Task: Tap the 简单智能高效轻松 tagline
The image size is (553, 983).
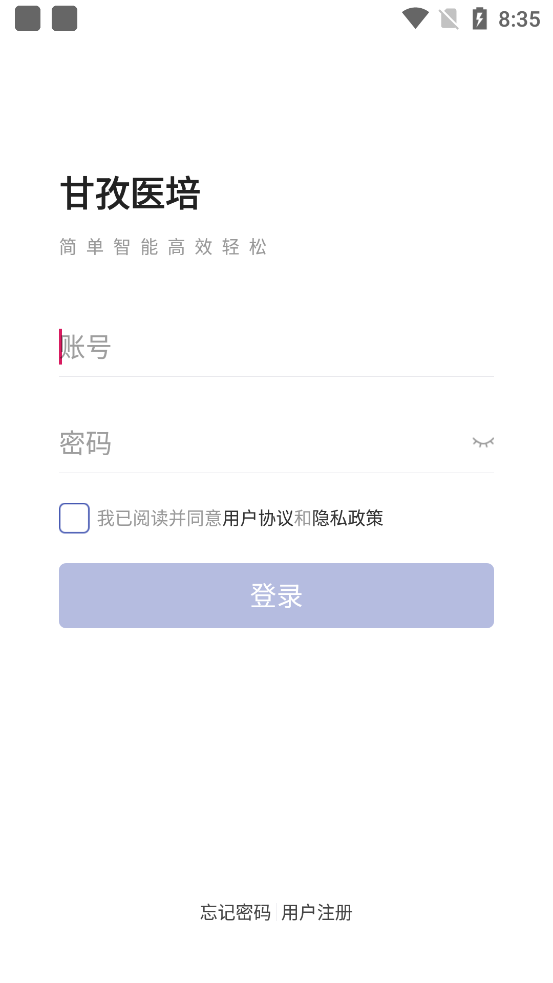Action: pyautogui.click(x=163, y=247)
